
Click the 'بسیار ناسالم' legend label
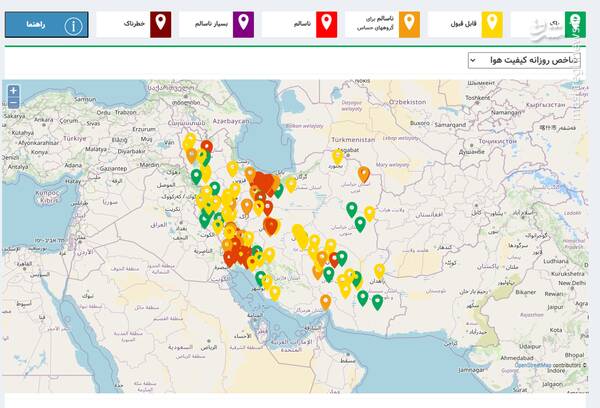[209, 23]
